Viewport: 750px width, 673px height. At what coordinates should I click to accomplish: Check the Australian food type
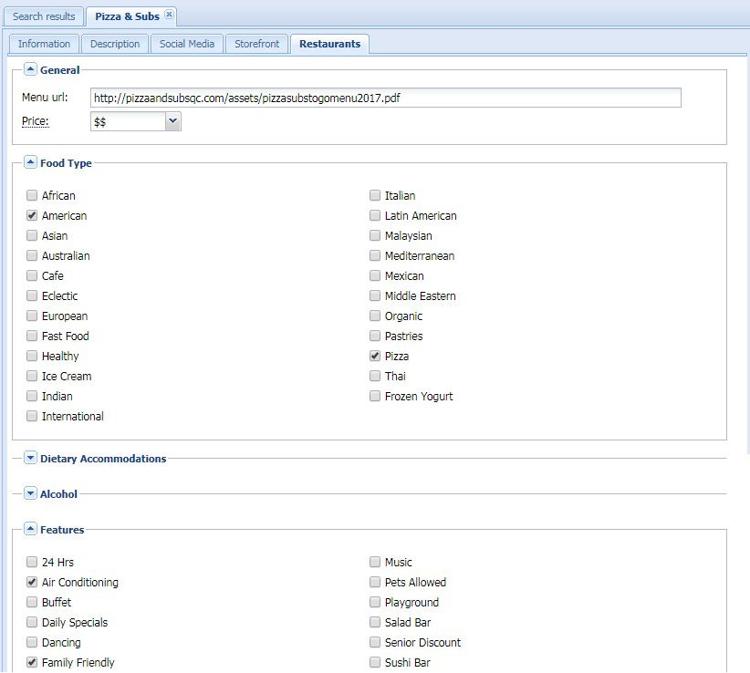click(x=32, y=255)
